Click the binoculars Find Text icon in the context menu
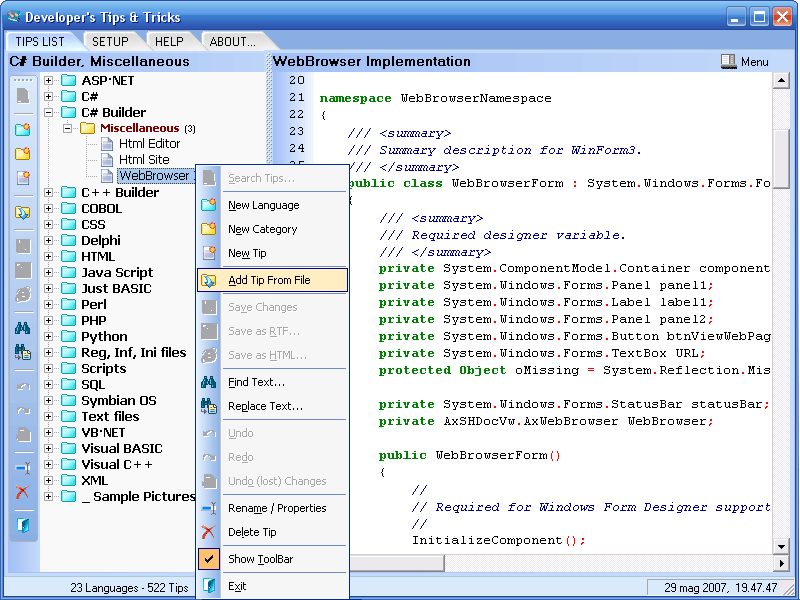 tap(210, 382)
